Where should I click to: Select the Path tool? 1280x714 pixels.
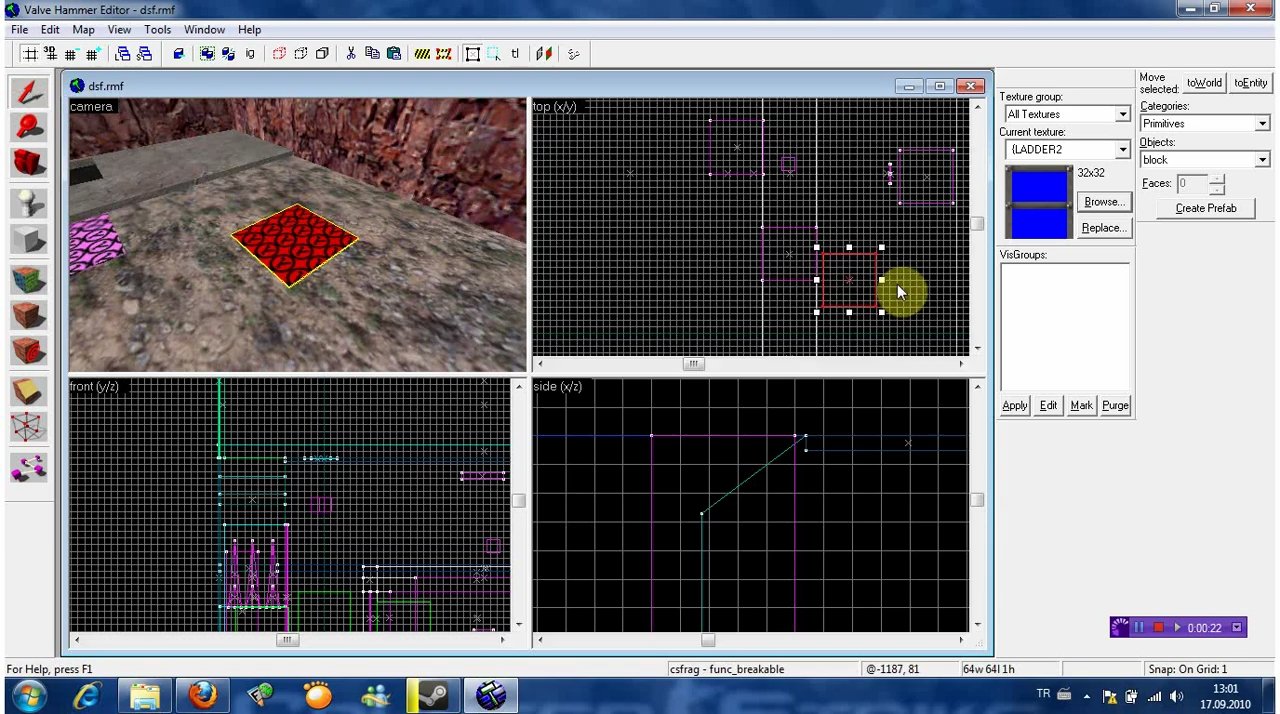click(x=29, y=466)
